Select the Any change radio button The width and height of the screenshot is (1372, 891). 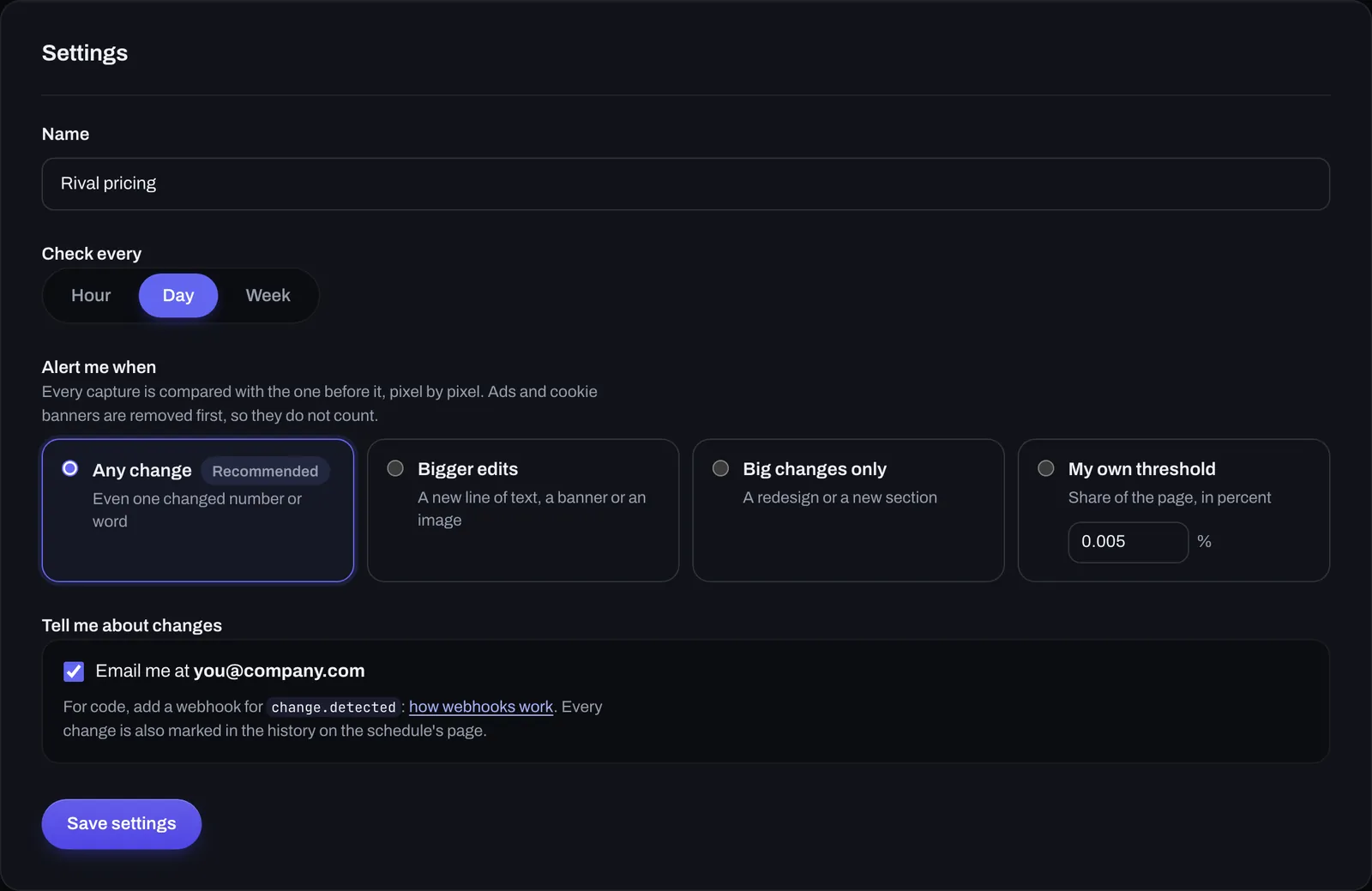tap(70, 468)
